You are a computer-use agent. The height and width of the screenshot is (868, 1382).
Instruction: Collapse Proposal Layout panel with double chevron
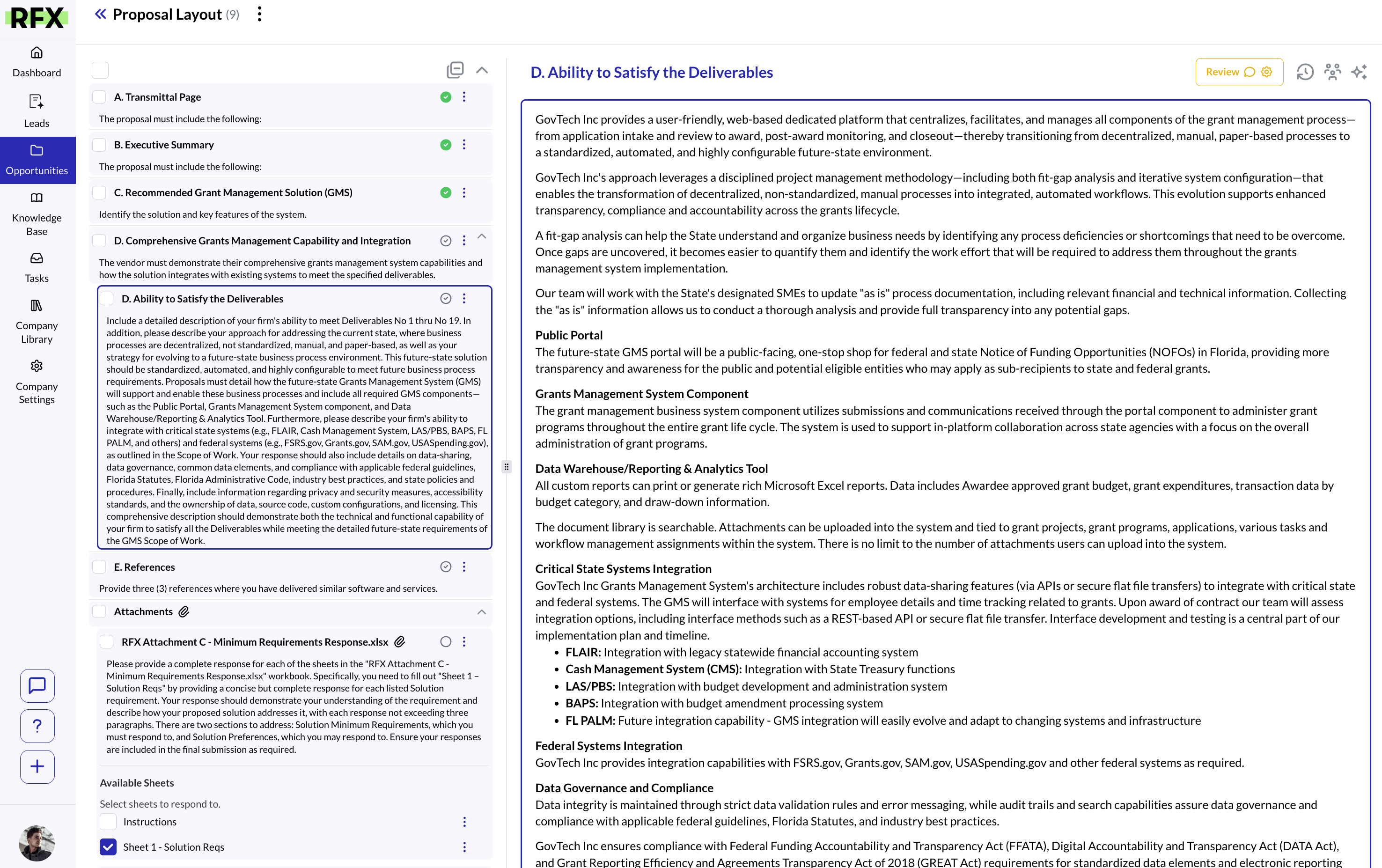coord(101,15)
